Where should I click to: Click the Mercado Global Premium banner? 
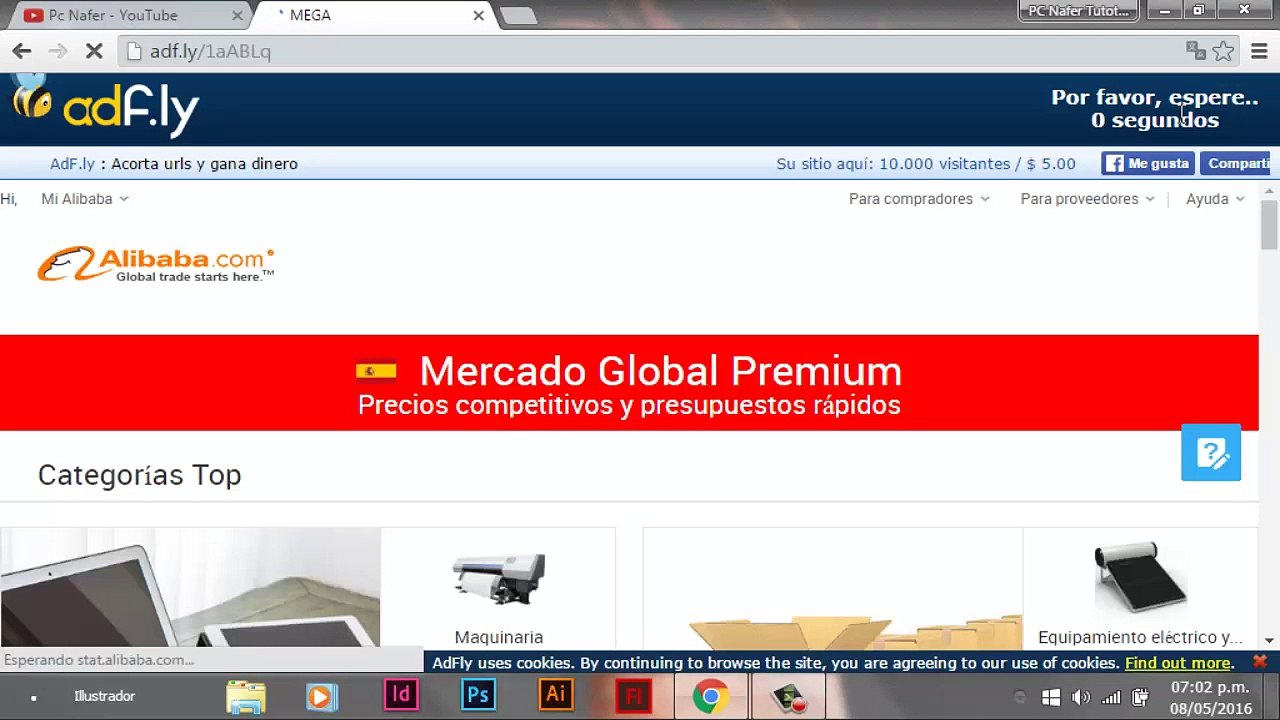click(x=629, y=383)
